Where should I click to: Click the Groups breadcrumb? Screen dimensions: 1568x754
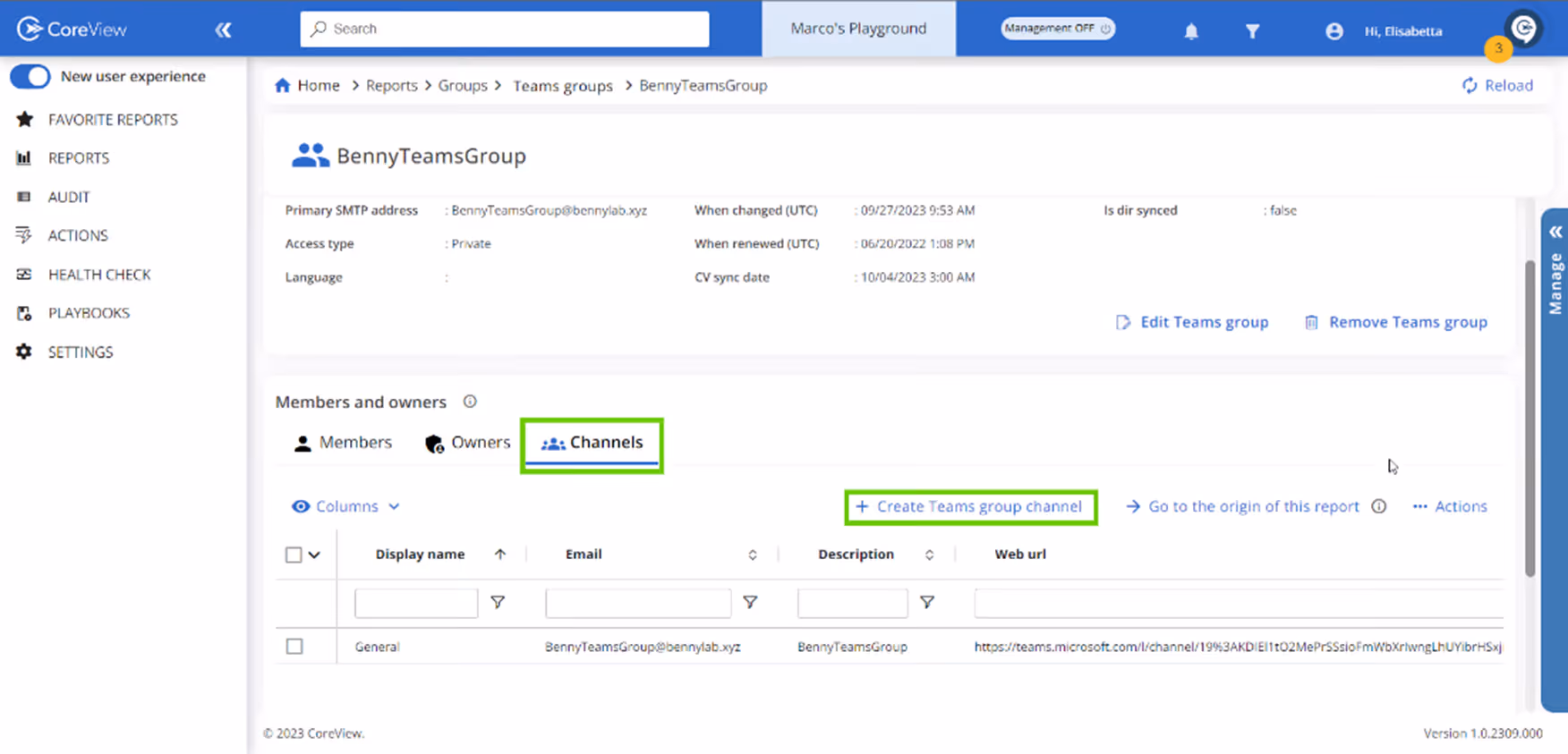click(463, 85)
